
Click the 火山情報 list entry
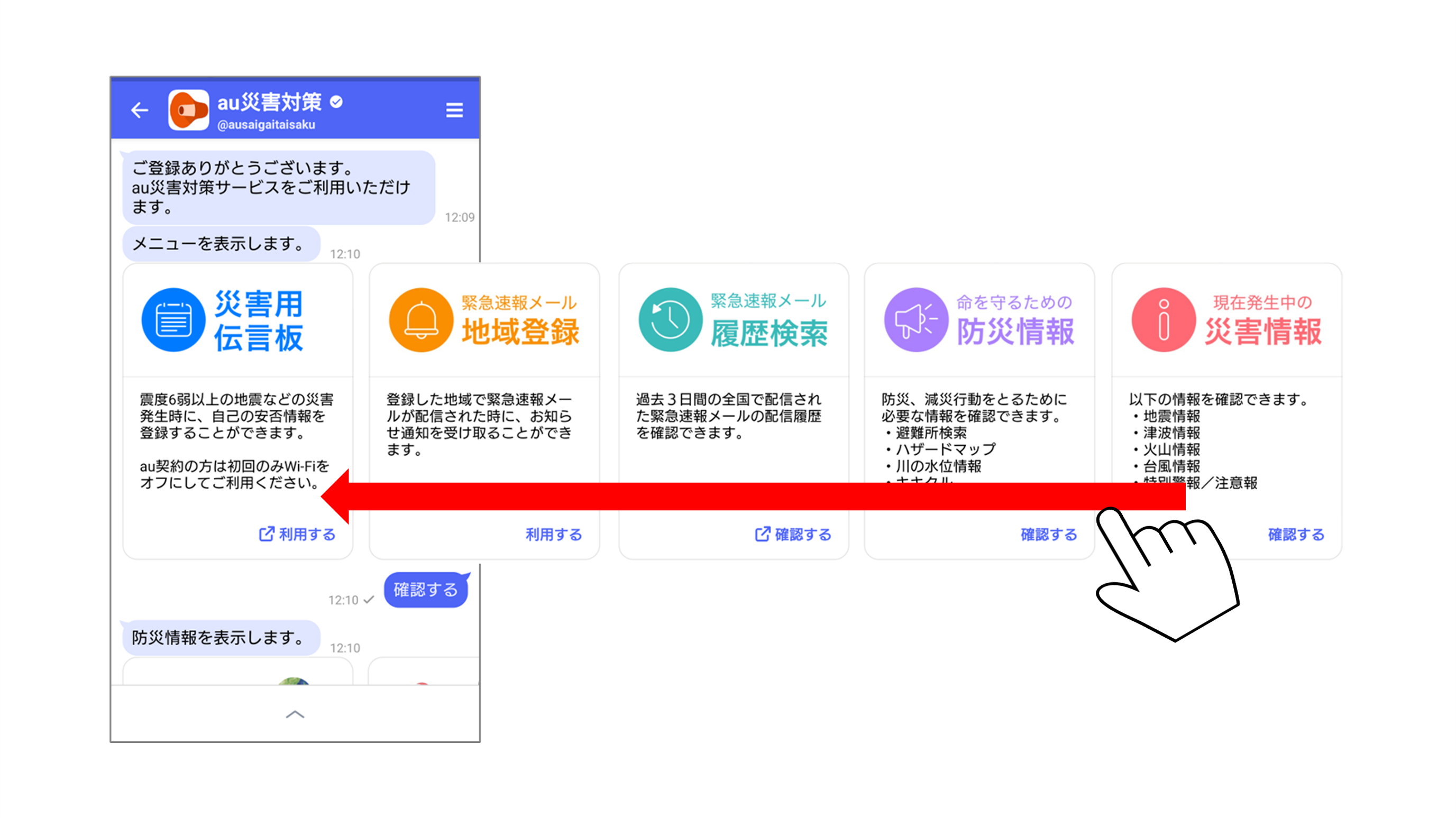[x=1167, y=449]
